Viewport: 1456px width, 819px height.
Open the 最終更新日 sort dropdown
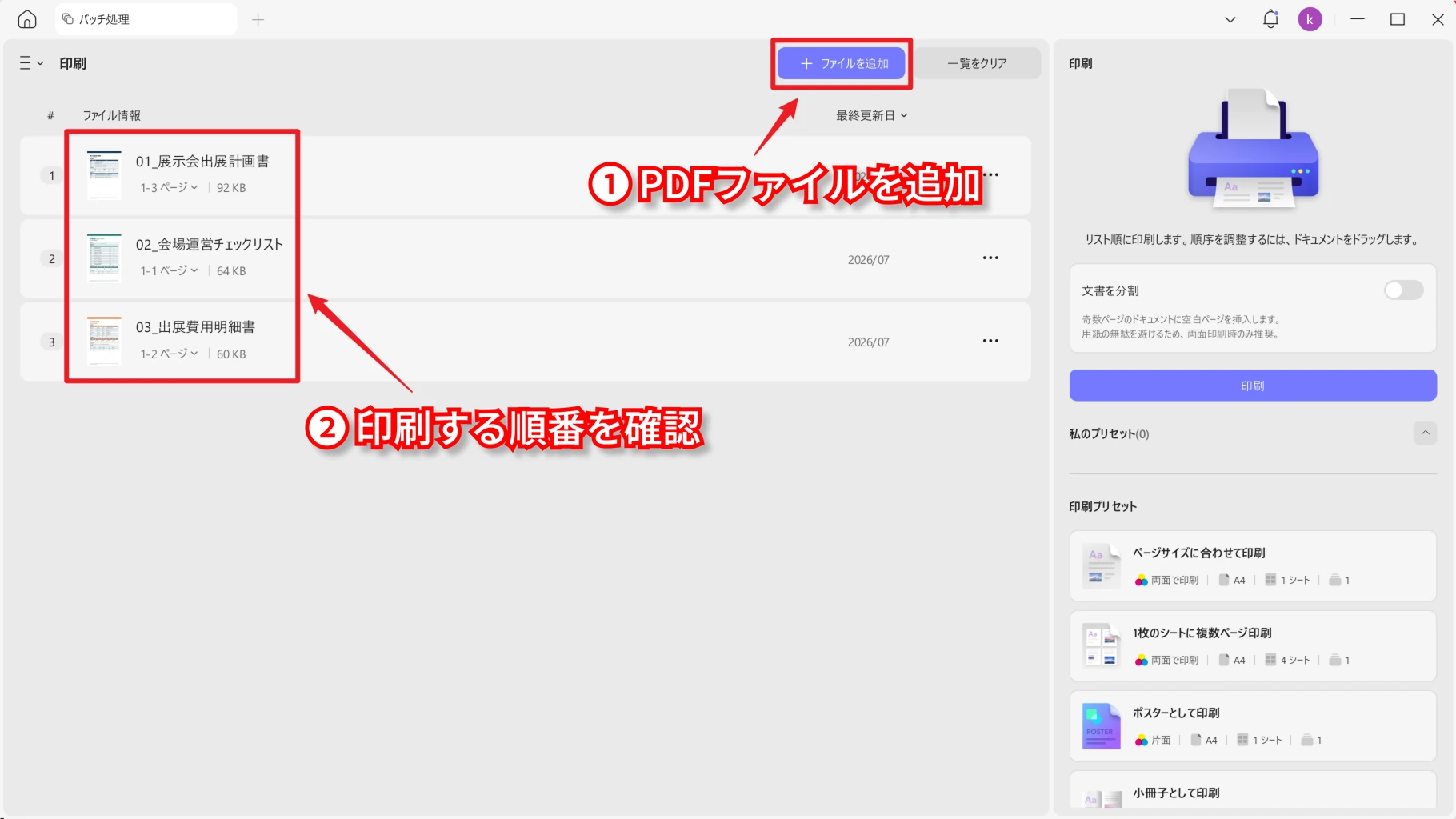872,115
